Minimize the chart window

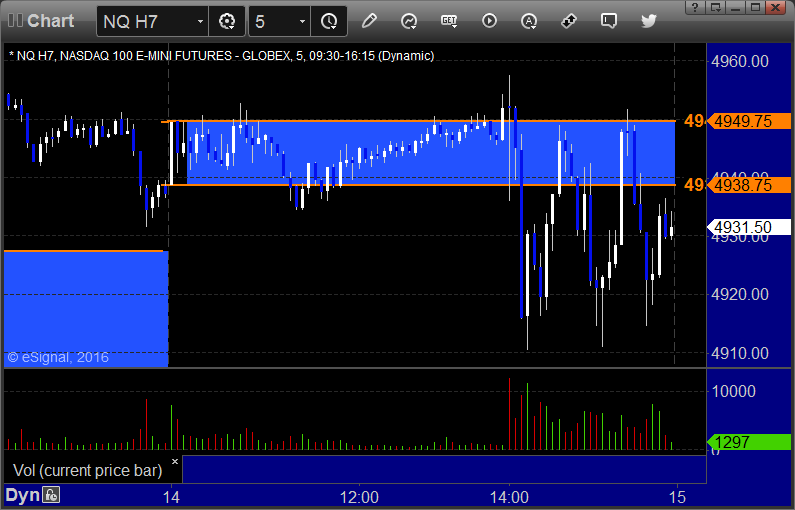pos(736,7)
